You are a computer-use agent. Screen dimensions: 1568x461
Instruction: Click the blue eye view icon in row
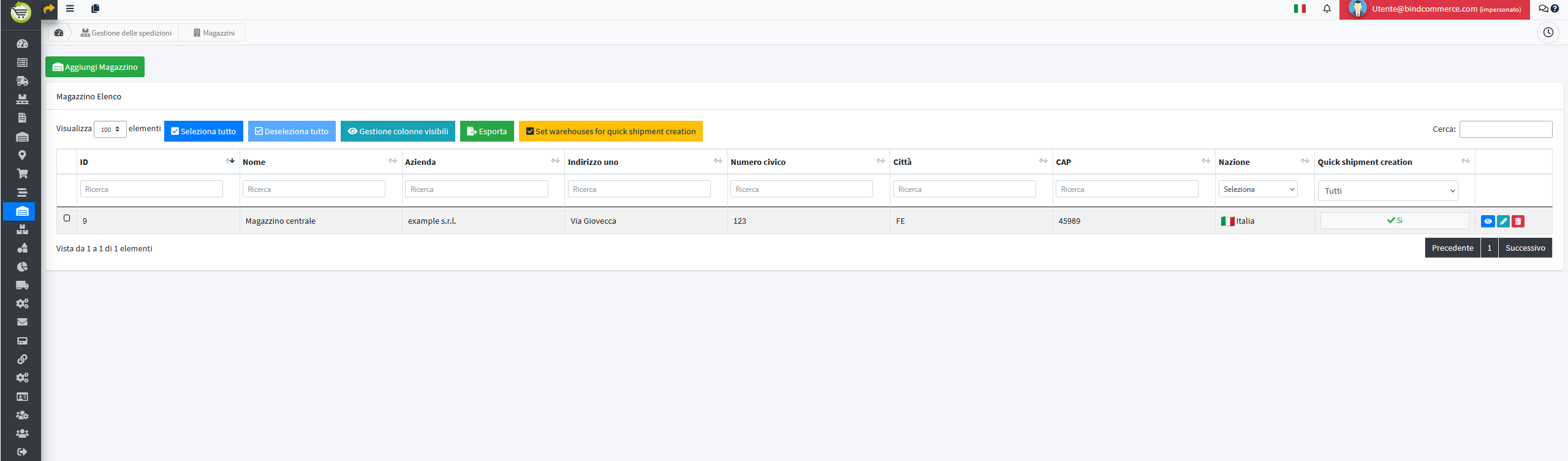pyautogui.click(x=1487, y=221)
